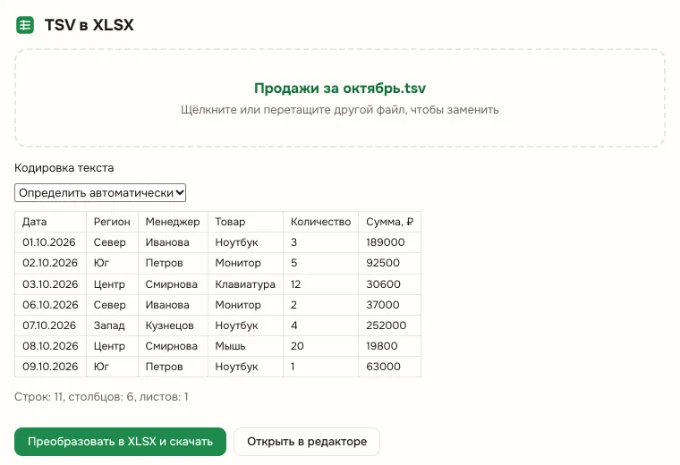Click the file drop zone to replace file
Screen dimensions: 680x465
click(340, 98)
